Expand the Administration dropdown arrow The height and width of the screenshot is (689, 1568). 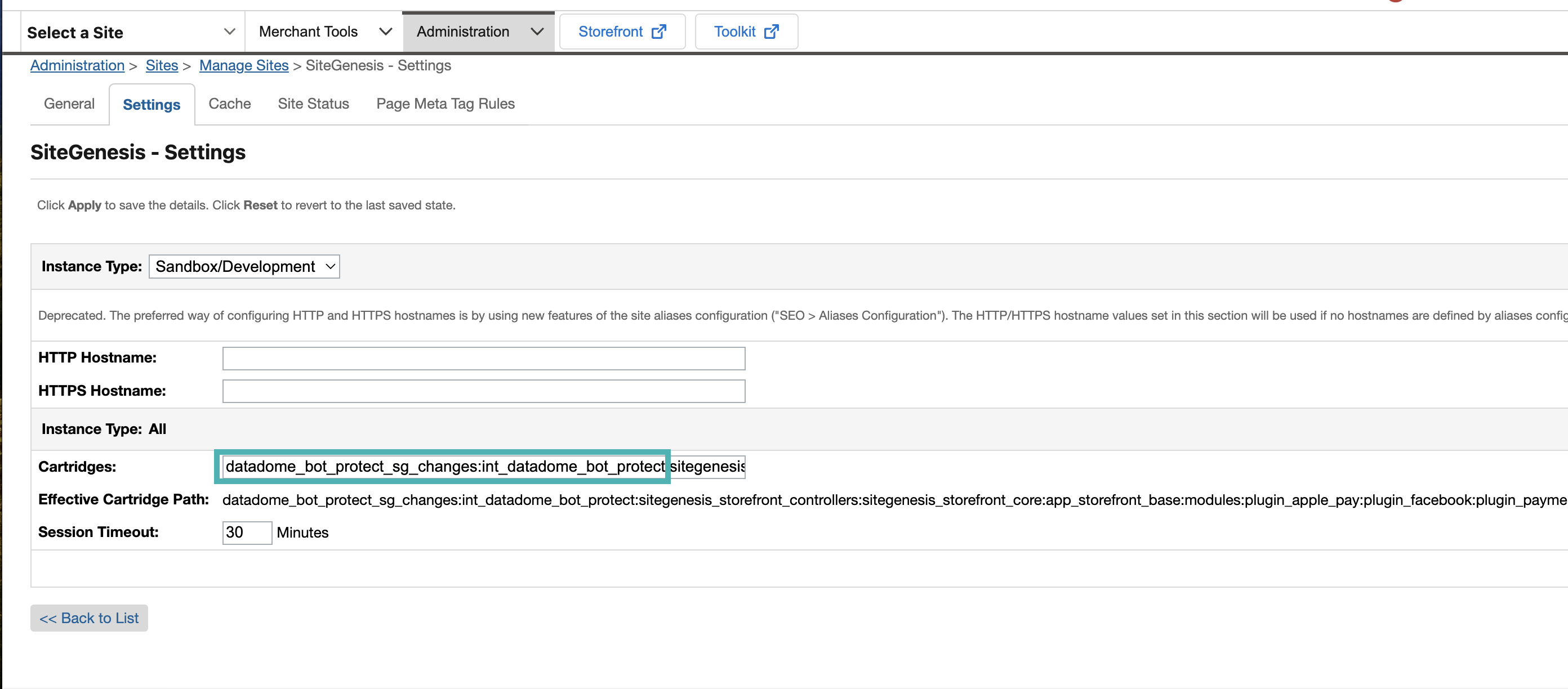click(x=536, y=31)
